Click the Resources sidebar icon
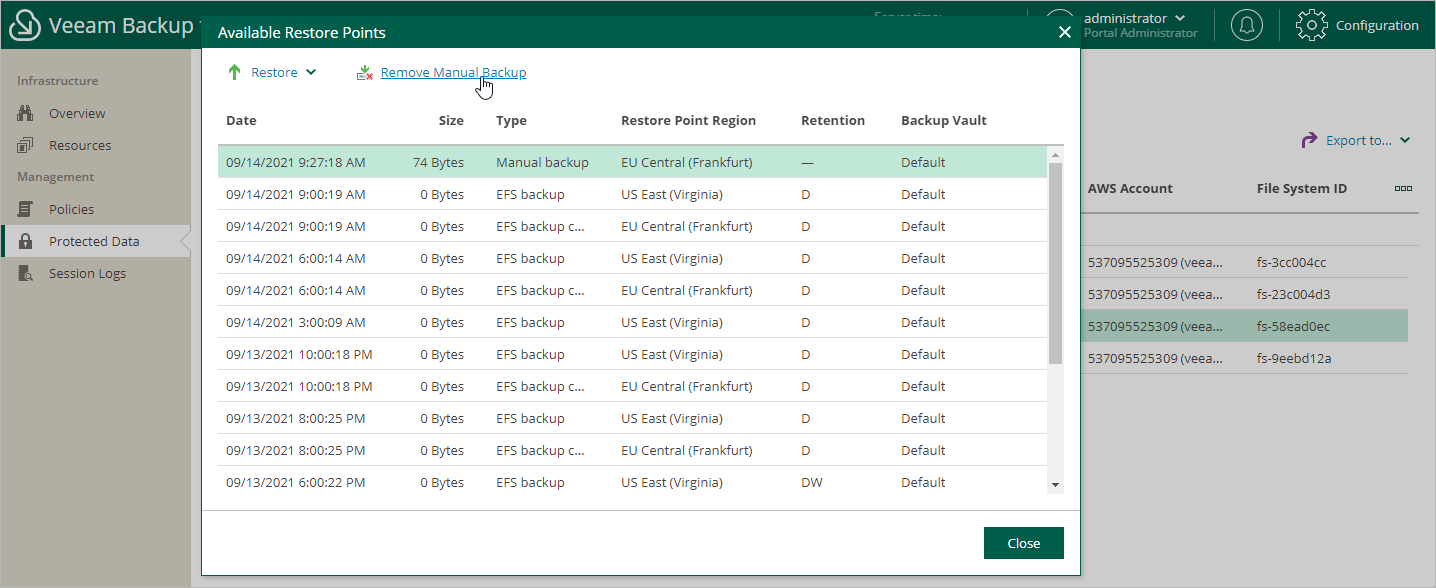The height and width of the screenshot is (588, 1436). click(26, 145)
